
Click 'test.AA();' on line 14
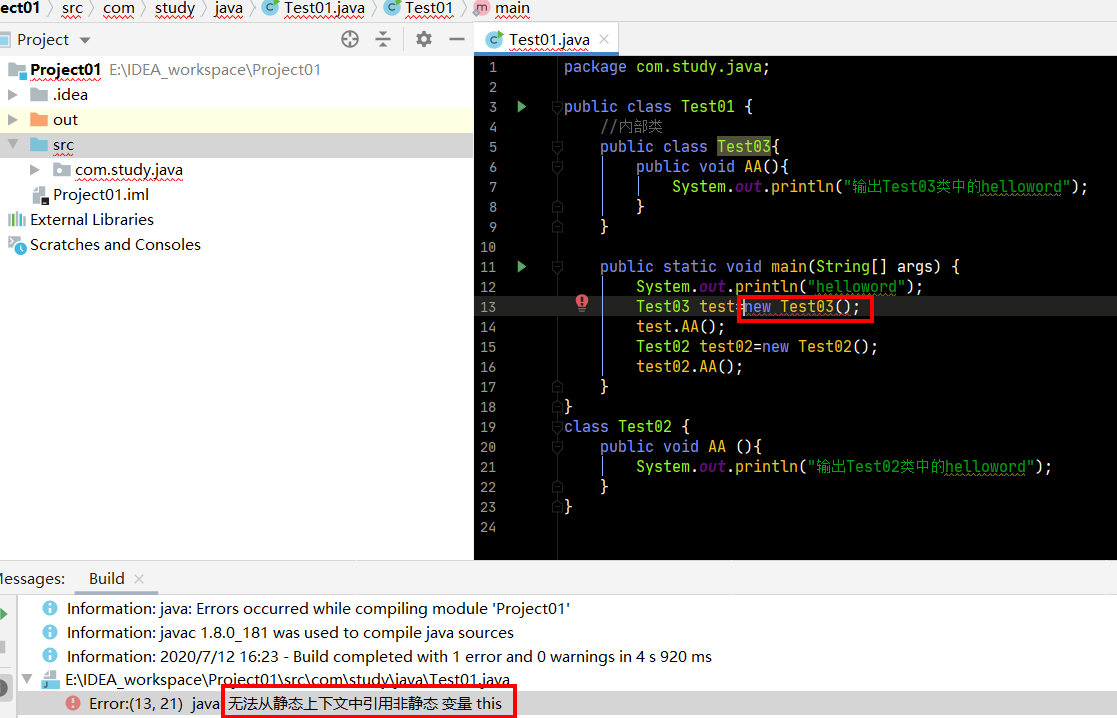pyautogui.click(x=680, y=327)
